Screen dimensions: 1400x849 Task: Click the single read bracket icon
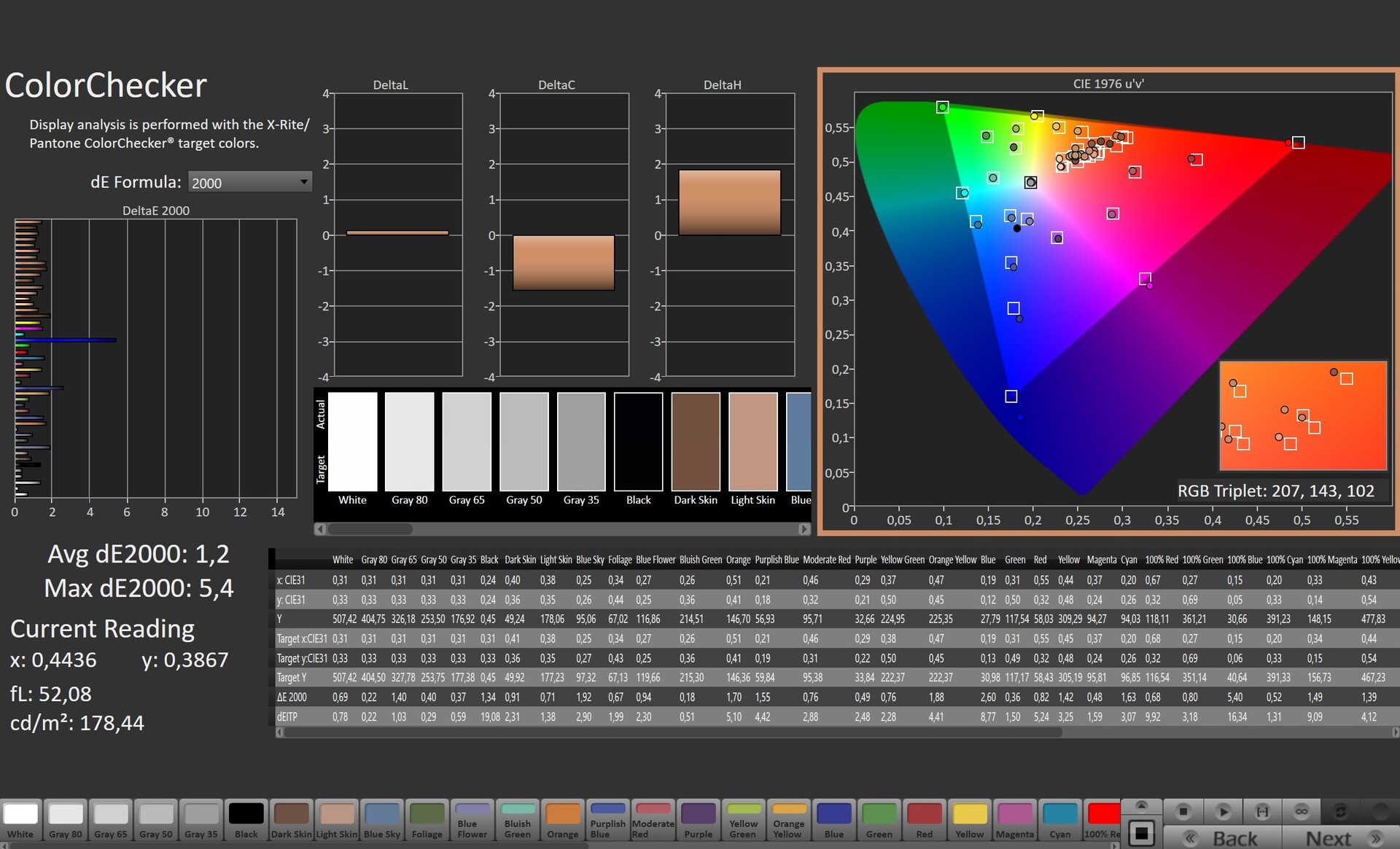(1262, 811)
